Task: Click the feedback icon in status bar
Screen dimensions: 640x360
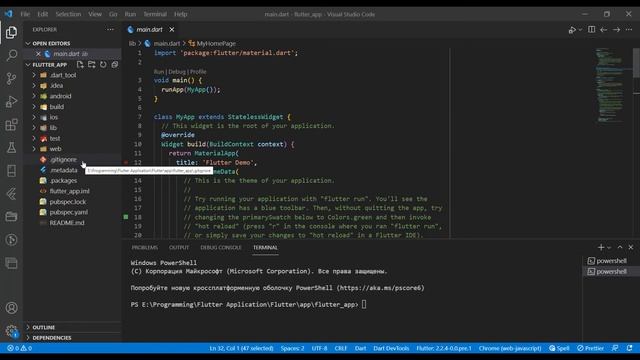Action: pyautogui.click(x=615, y=348)
